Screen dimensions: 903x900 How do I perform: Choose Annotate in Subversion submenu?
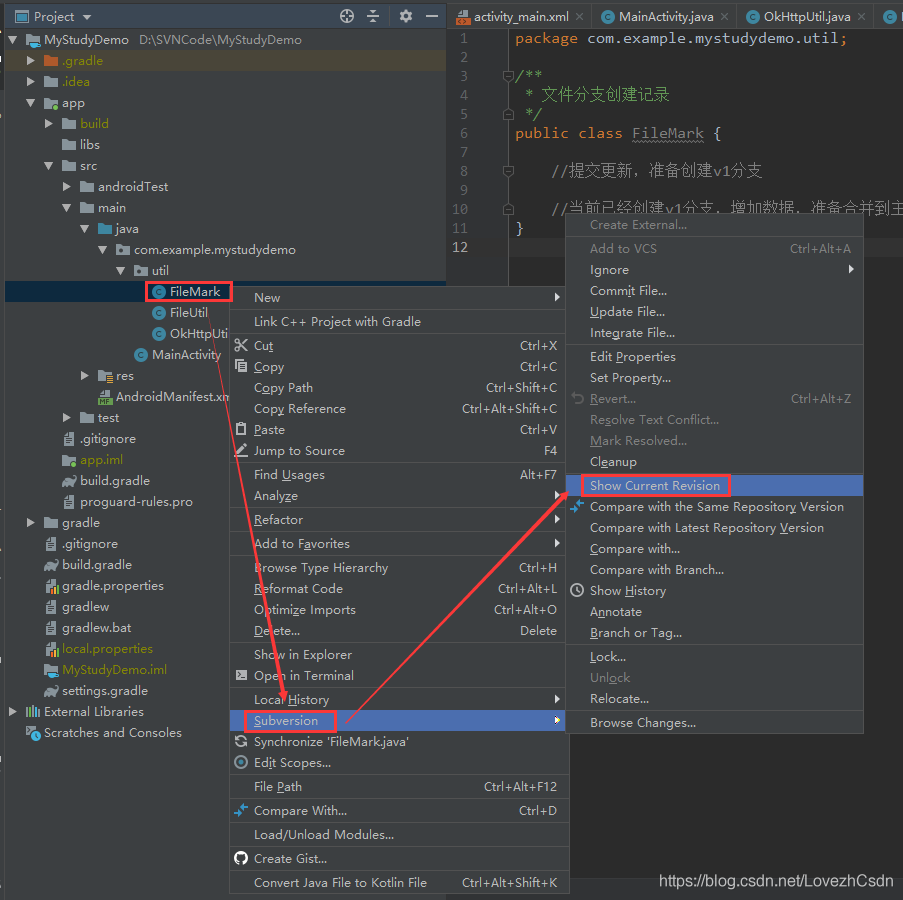point(714,612)
